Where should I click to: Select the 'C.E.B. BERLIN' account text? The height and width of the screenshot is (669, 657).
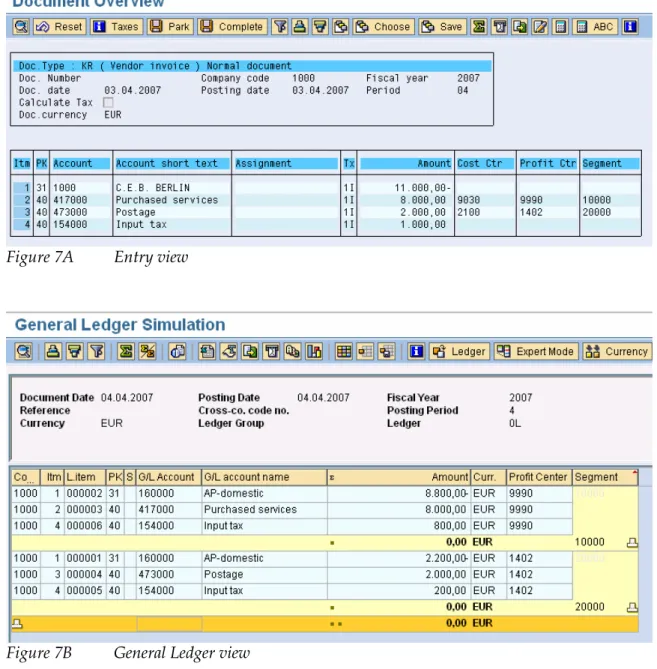pos(152,188)
